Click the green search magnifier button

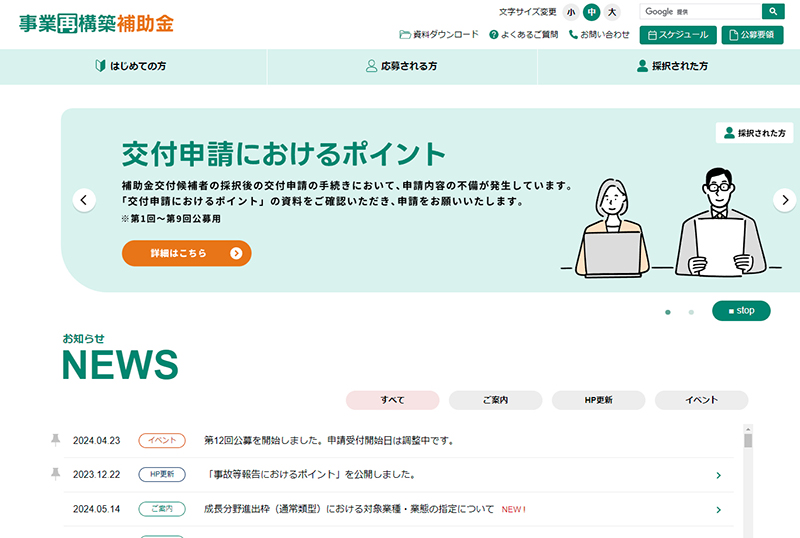(773, 11)
